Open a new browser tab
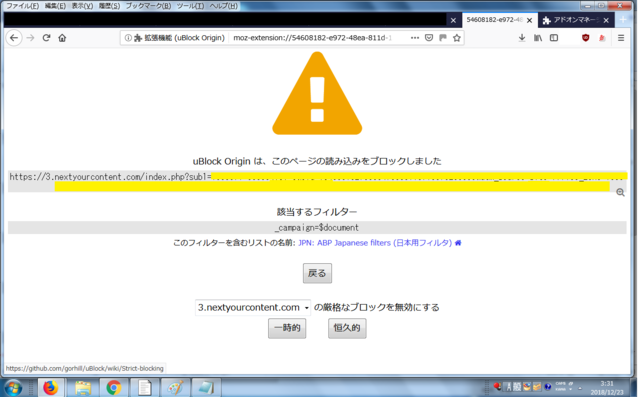This screenshot has width=640, height=397. coord(623,20)
